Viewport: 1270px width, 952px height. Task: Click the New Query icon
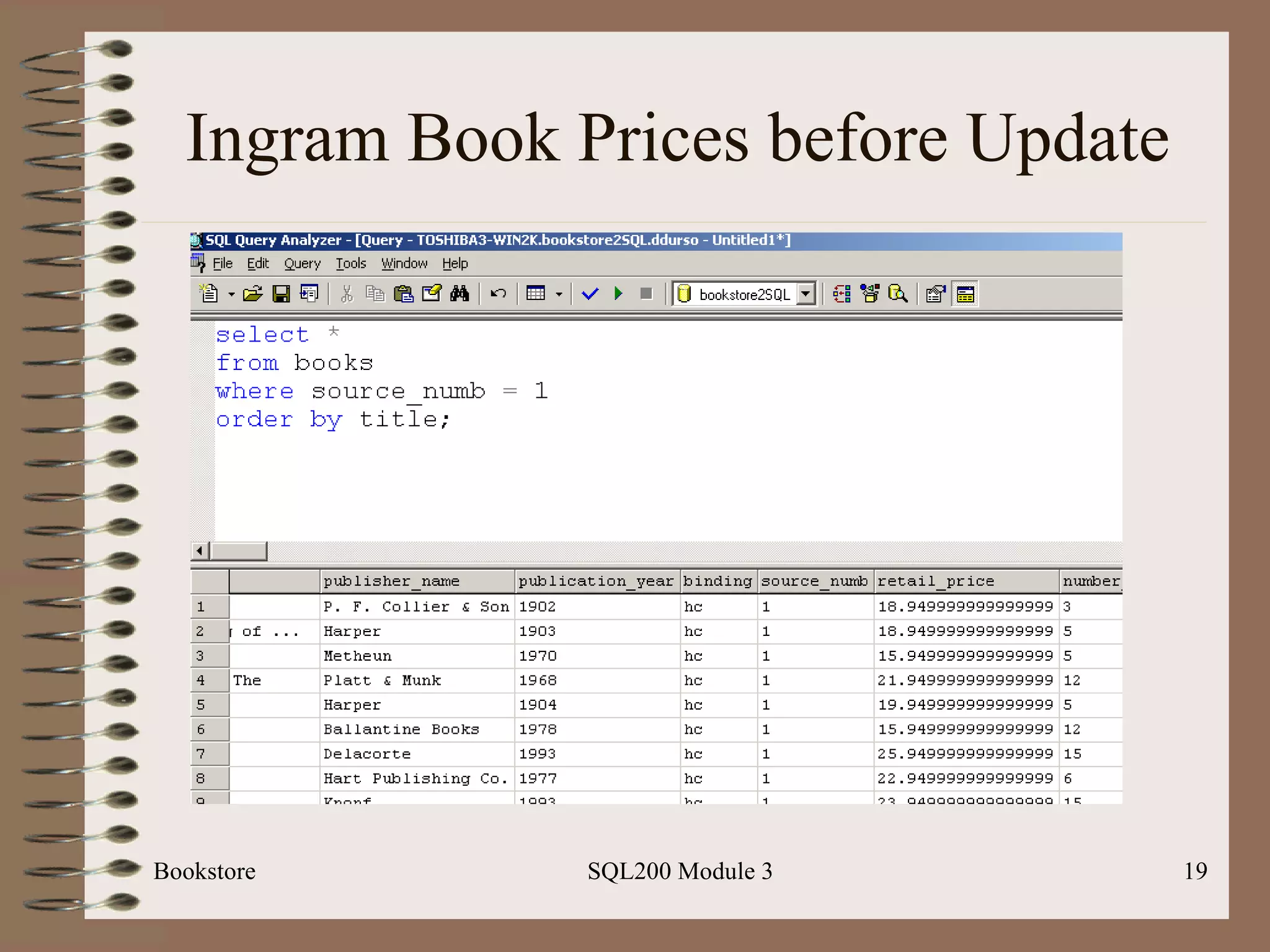click(209, 293)
